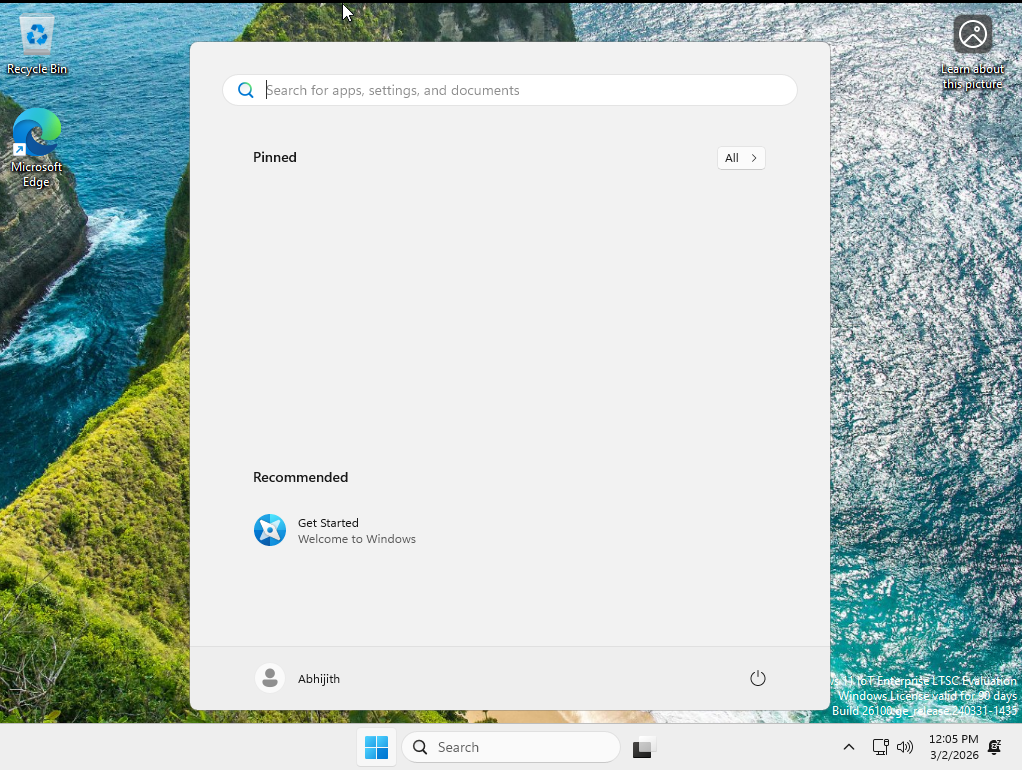Open the Recycle Bin desktop icon
The height and width of the screenshot is (770, 1022).
tap(36, 44)
